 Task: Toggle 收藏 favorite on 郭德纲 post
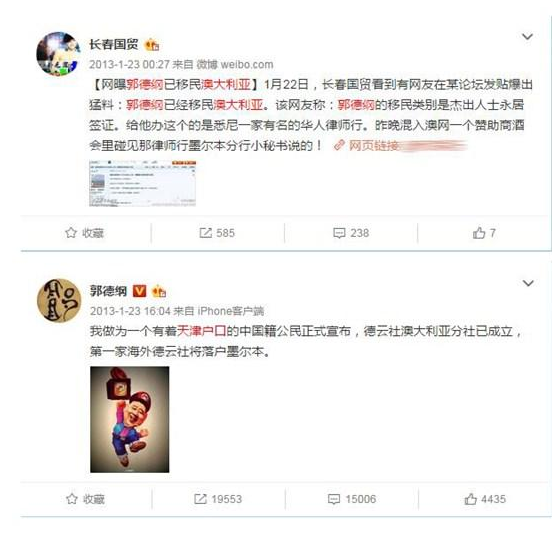[x=85, y=499]
